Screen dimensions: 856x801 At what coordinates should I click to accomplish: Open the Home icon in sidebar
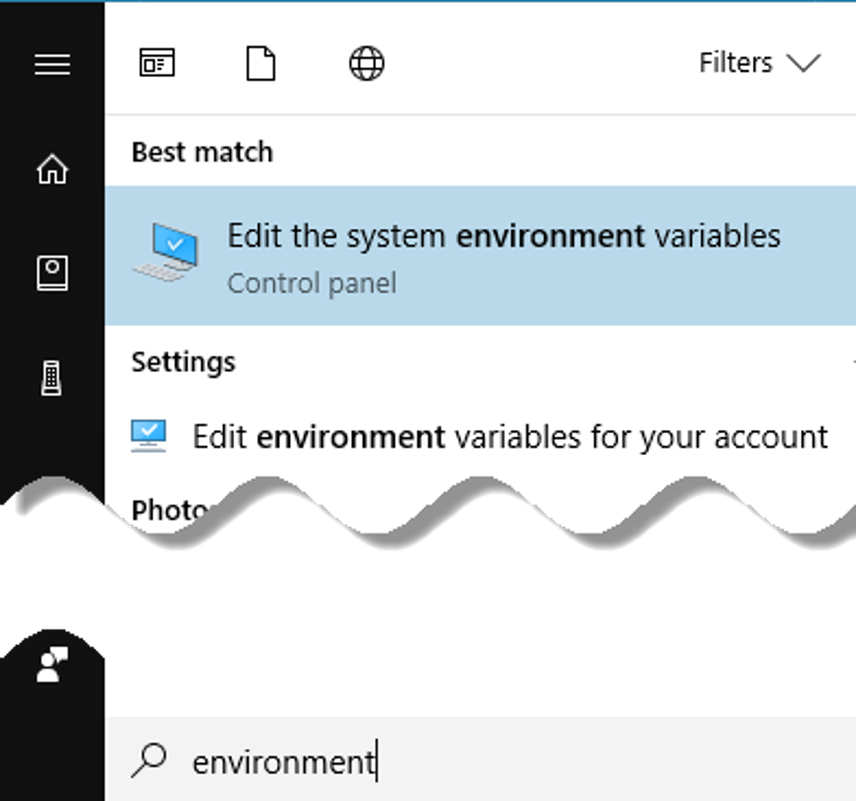click(52, 170)
